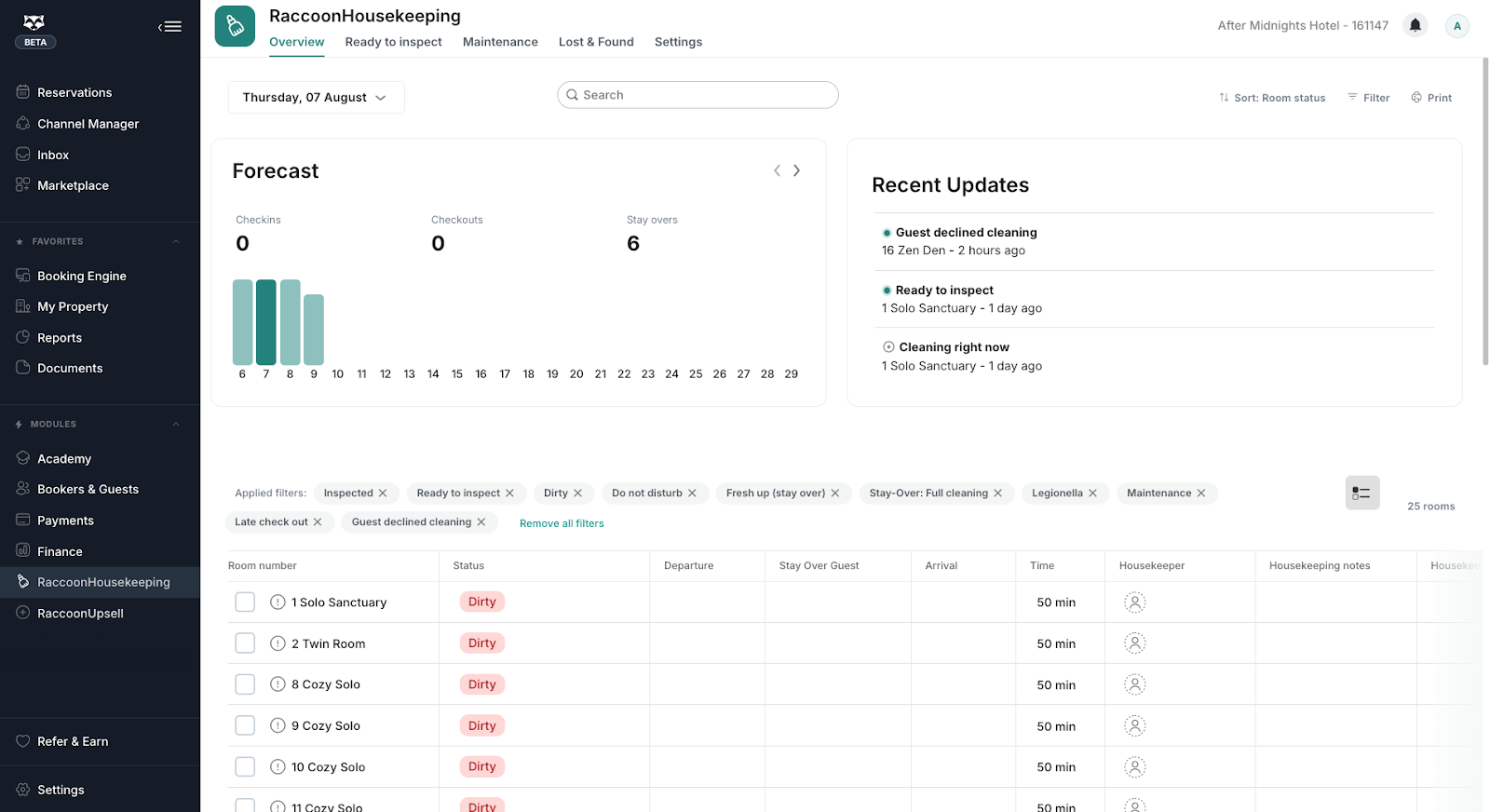Open Dirty status of 9 Cozy Solo

(x=482, y=725)
